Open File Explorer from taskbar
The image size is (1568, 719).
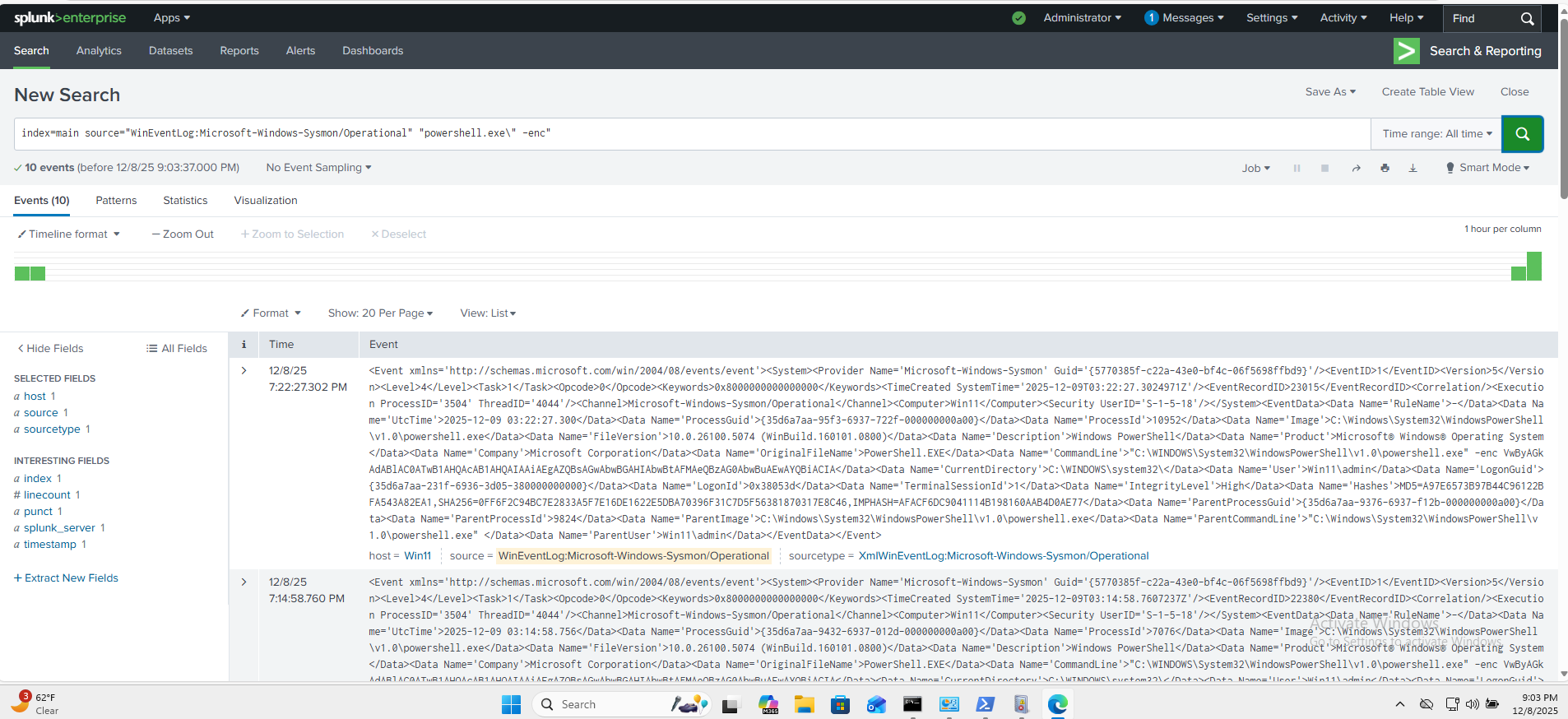pyautogui.click(x=804, y=704)
